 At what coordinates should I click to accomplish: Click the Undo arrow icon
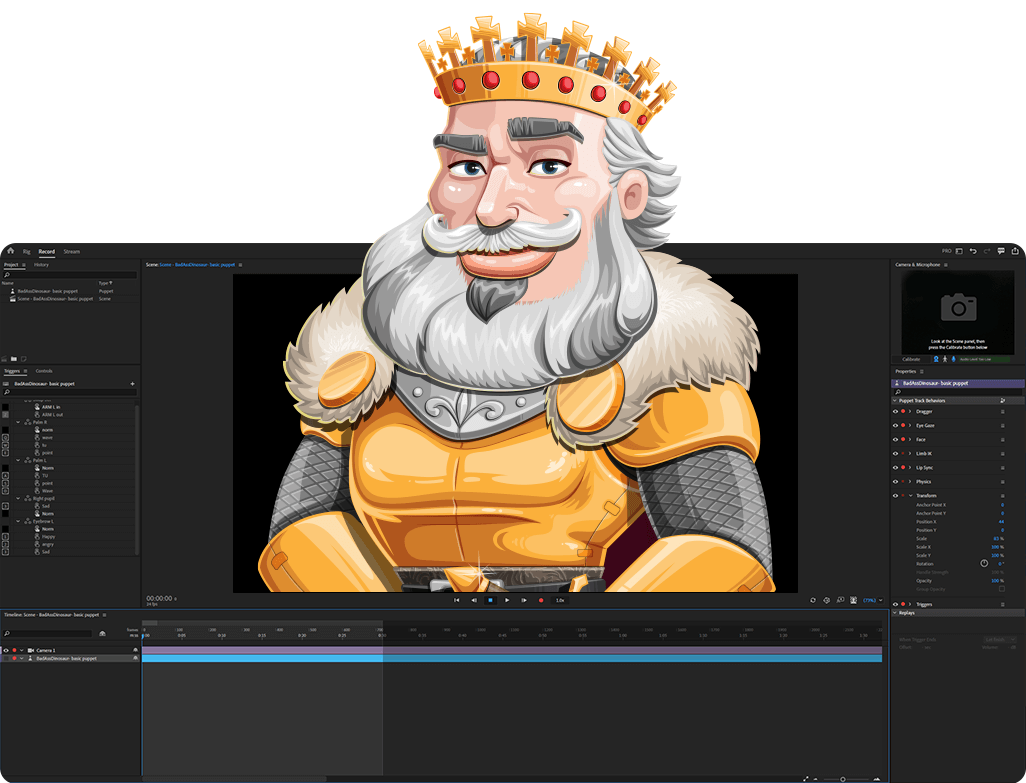pos(972,251)
